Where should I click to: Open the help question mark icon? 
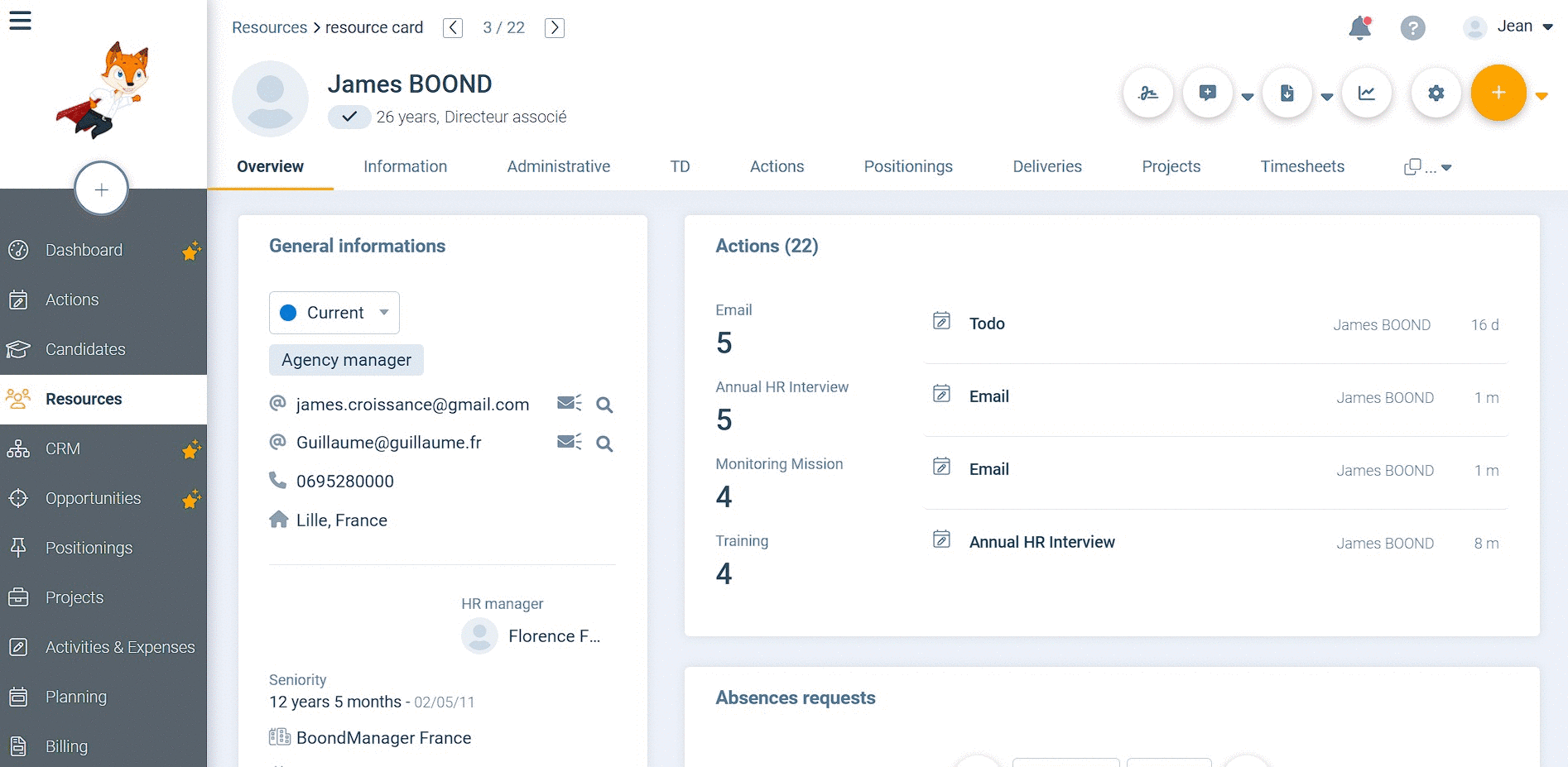[1412, 28]
